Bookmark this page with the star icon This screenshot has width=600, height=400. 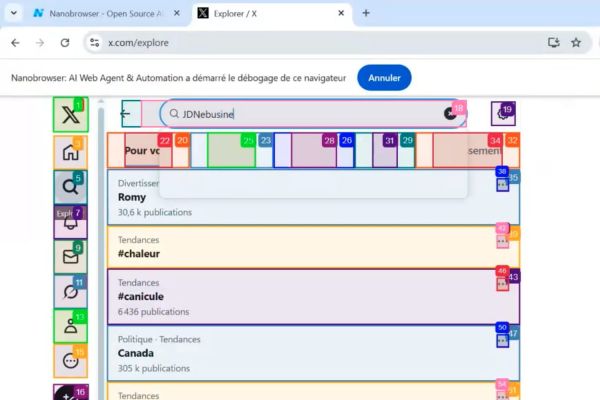tap(576, 42)
